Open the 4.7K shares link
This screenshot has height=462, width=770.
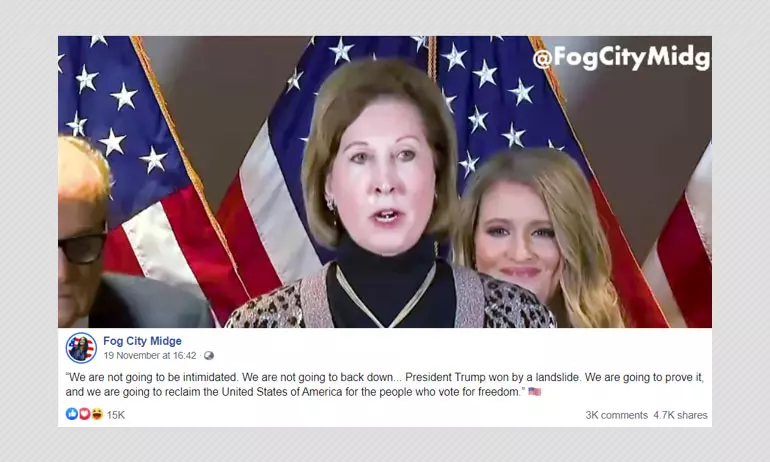[x=680, y=415]
